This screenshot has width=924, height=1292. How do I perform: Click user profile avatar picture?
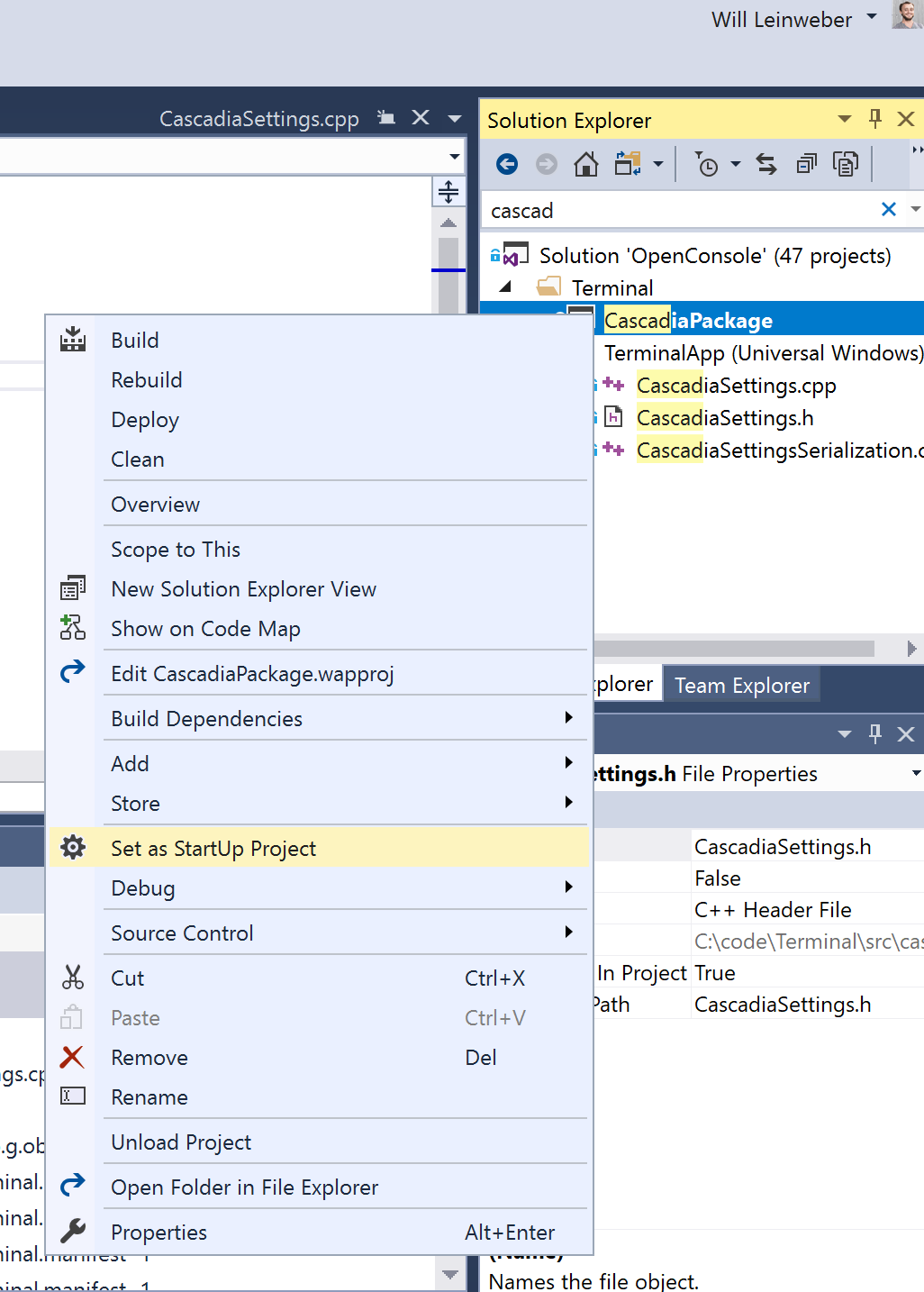(x=908, y=15)
